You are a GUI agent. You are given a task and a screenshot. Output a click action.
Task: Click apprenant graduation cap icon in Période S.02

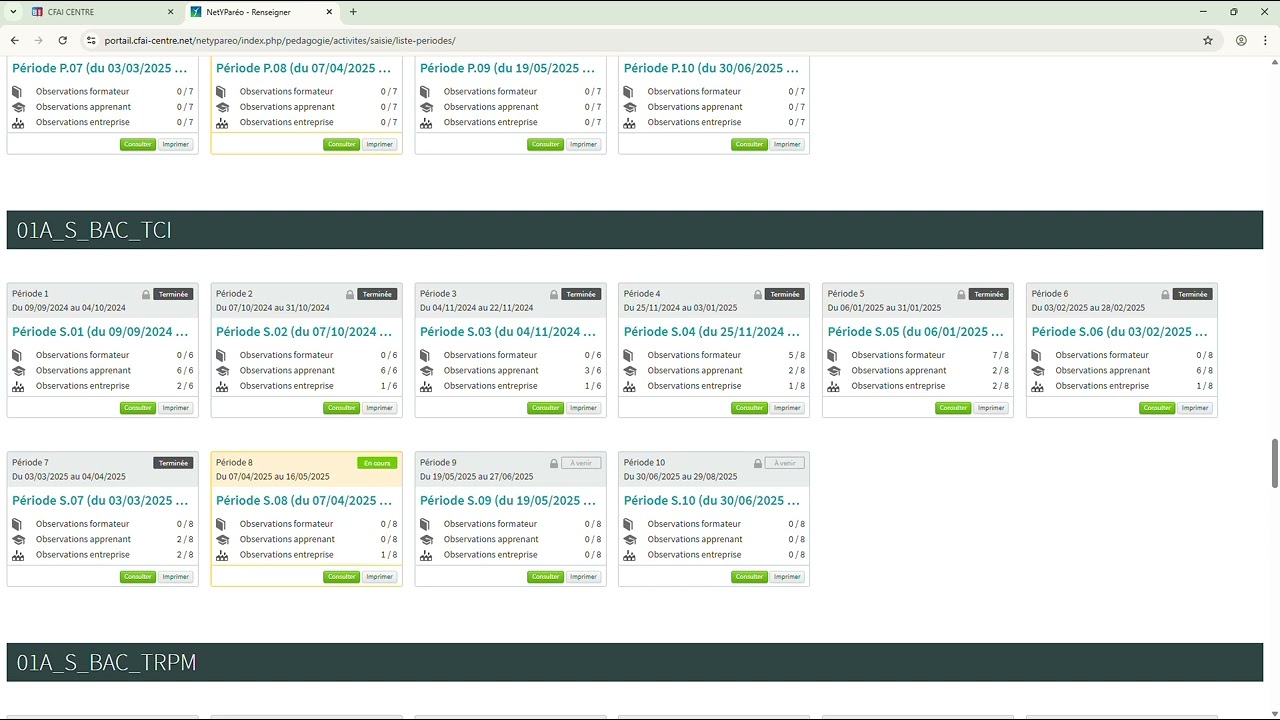click(x=221, y=370)
